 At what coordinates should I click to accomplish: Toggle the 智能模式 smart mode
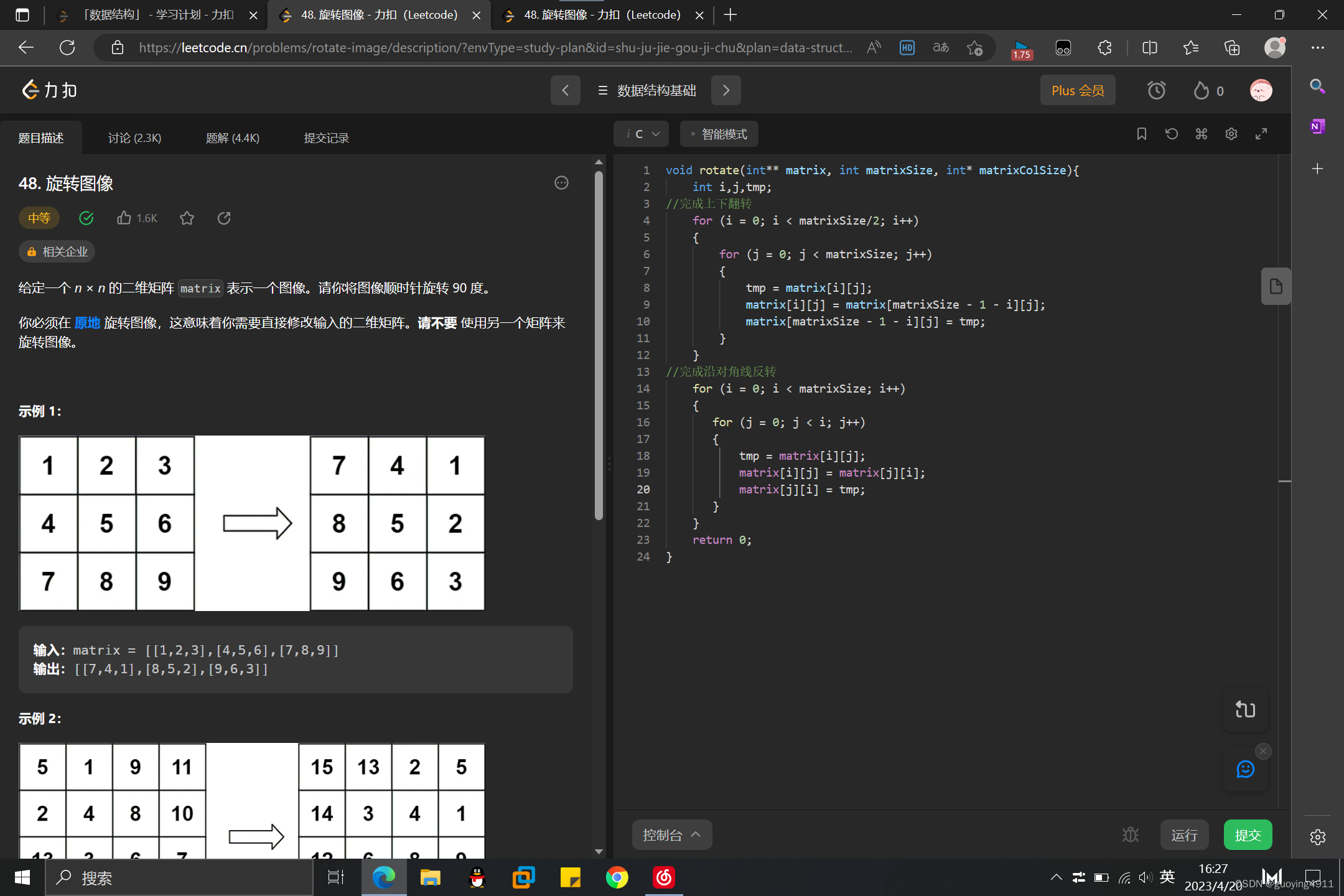pos(719,134)
